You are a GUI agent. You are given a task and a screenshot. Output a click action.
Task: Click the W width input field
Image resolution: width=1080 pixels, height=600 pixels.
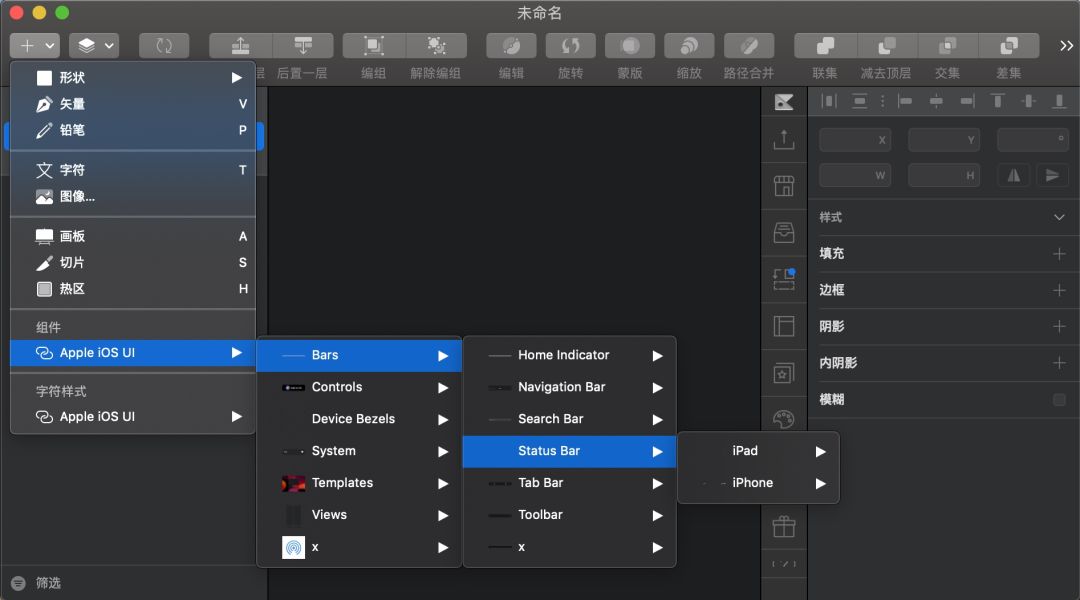[855, 175]
